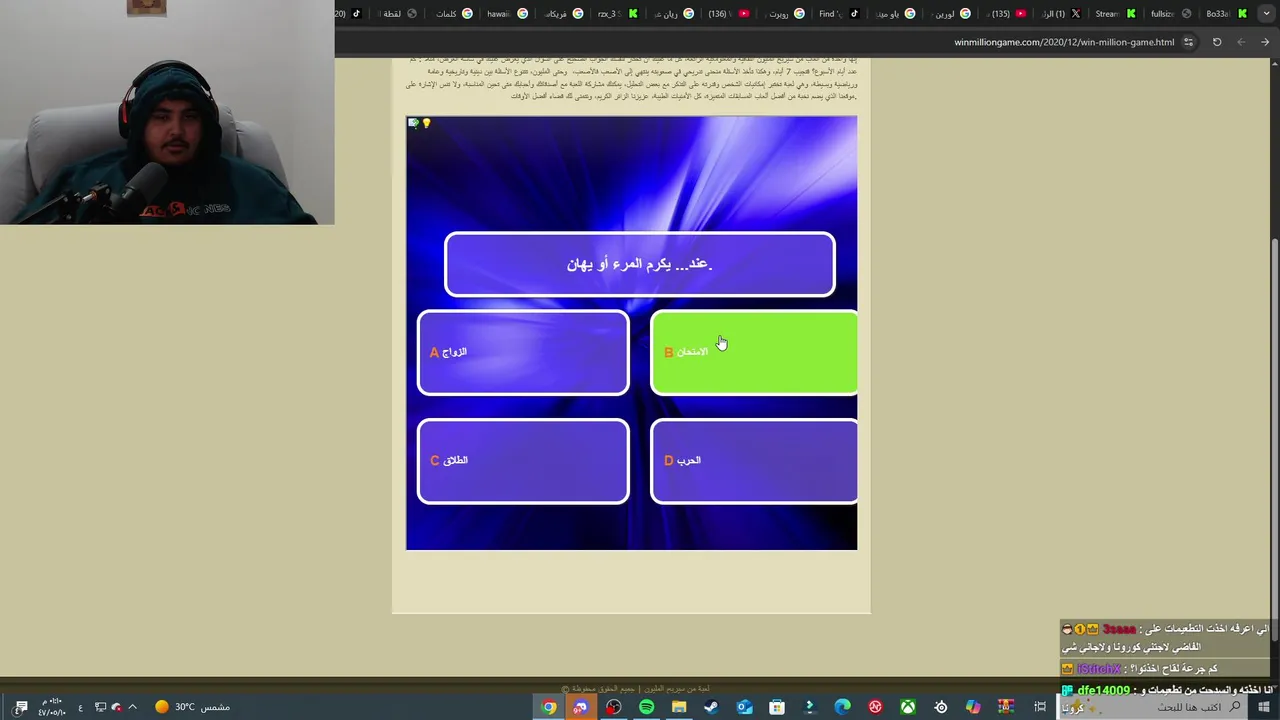
Task: Switch to the لورين Google tab
Action: click(950, 14)
